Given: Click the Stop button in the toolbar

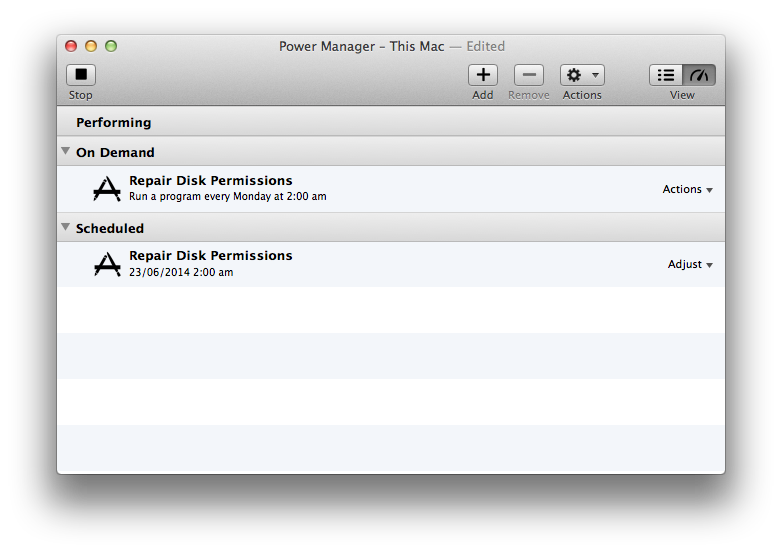Looking at the screenshot, I should tap(81, 75).
